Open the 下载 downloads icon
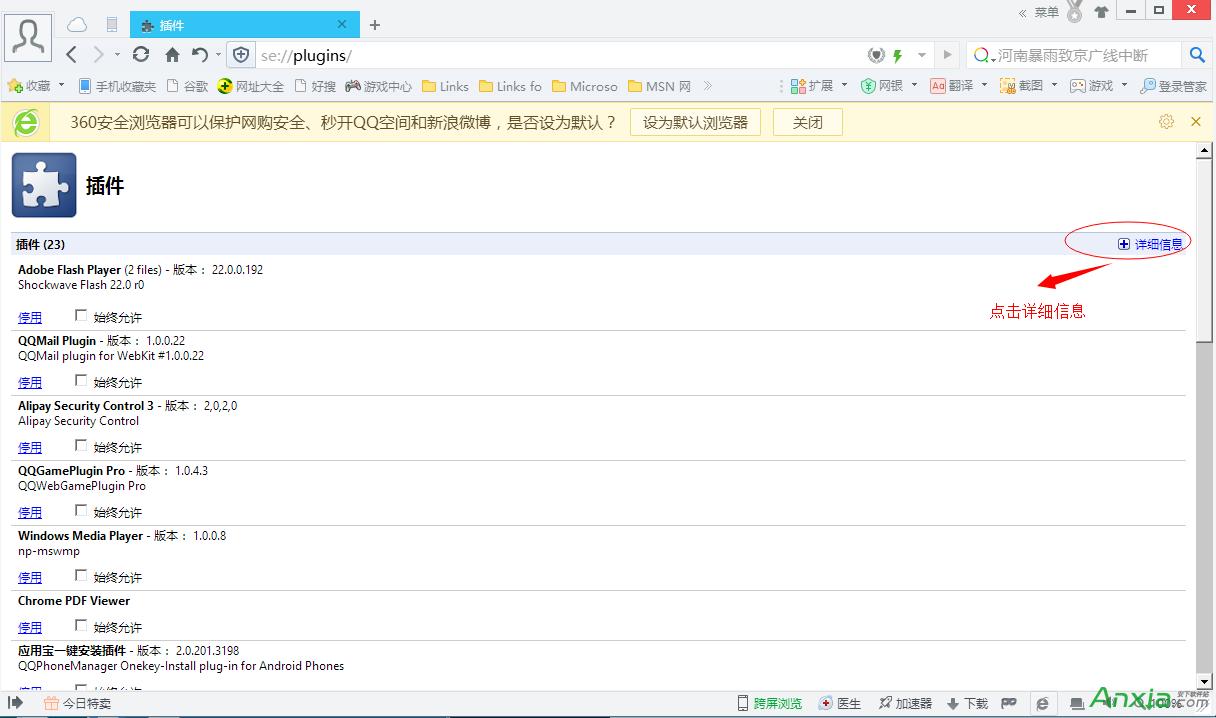The height and width of the screenshot is (718, 1216). [x=966, y=703]
